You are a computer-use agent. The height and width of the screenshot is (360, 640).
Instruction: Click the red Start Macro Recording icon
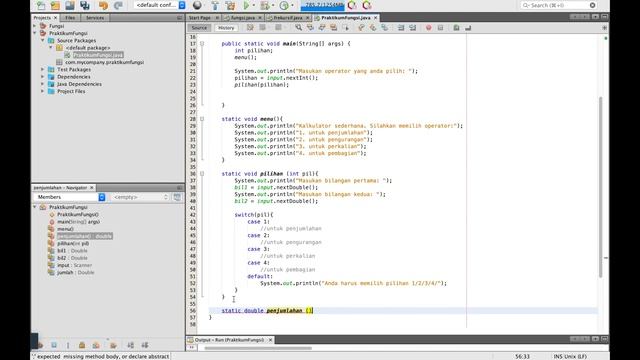coord(429,28)
